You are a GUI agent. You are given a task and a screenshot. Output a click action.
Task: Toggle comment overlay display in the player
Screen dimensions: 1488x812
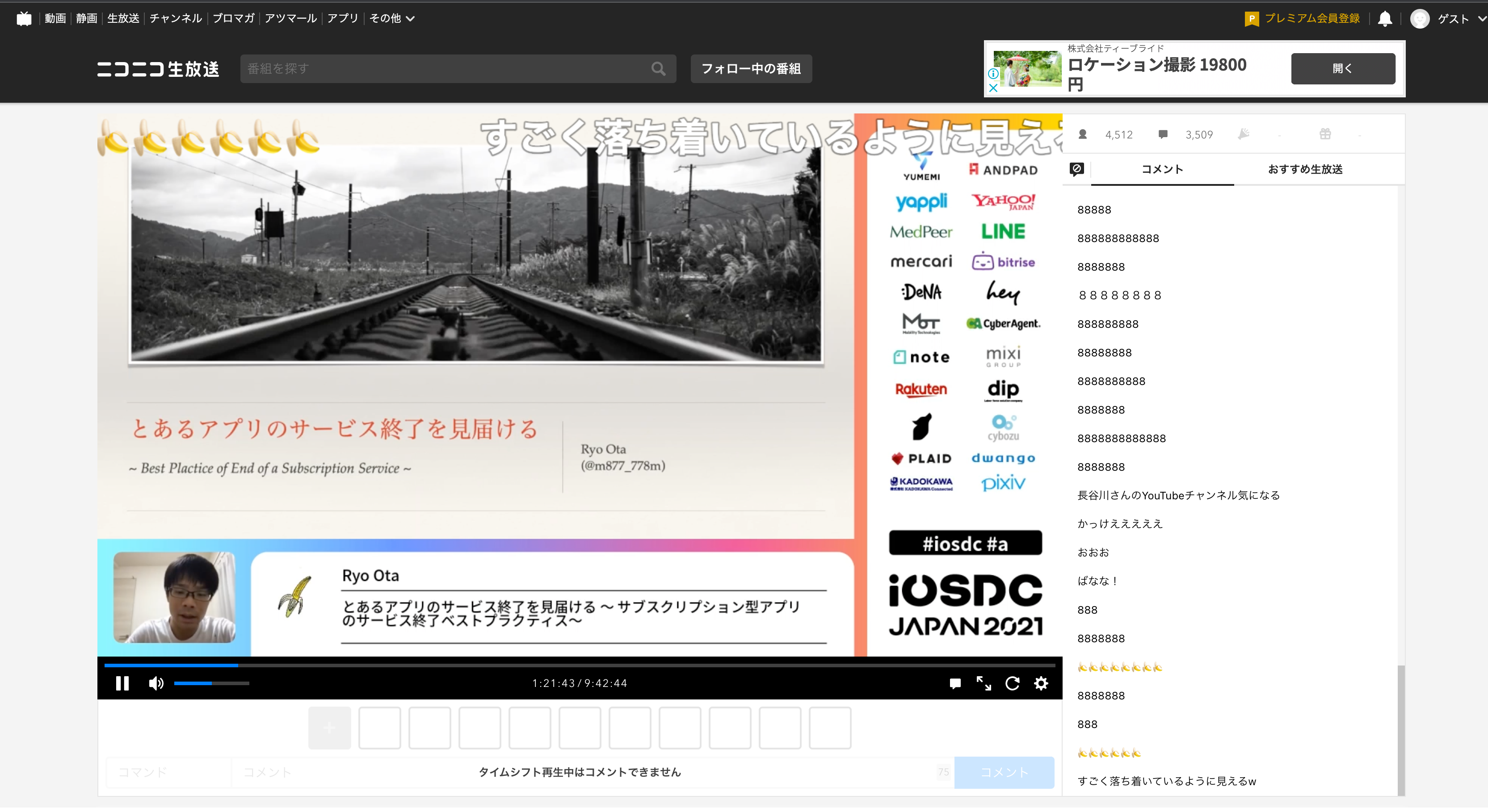[955, 683]
